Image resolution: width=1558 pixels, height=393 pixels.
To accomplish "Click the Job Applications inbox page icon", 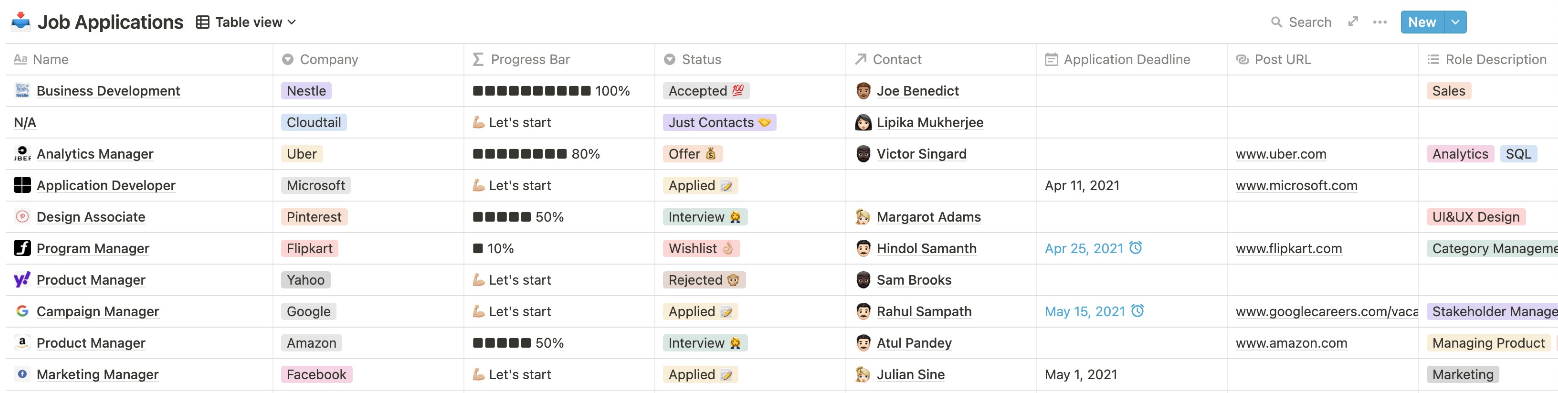I will pos(21,22).
